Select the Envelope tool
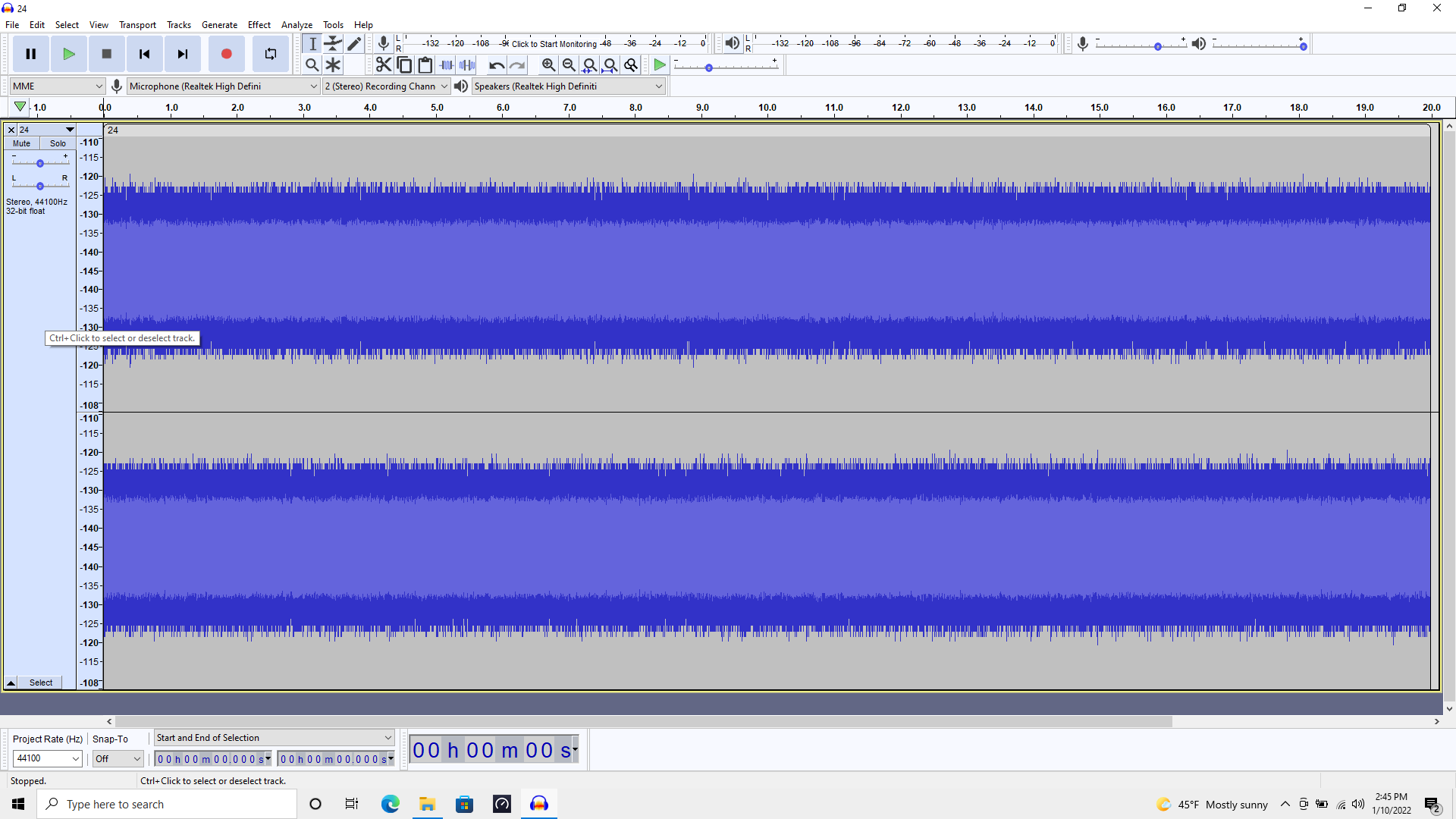1456x819 pixels. (333, 43)
